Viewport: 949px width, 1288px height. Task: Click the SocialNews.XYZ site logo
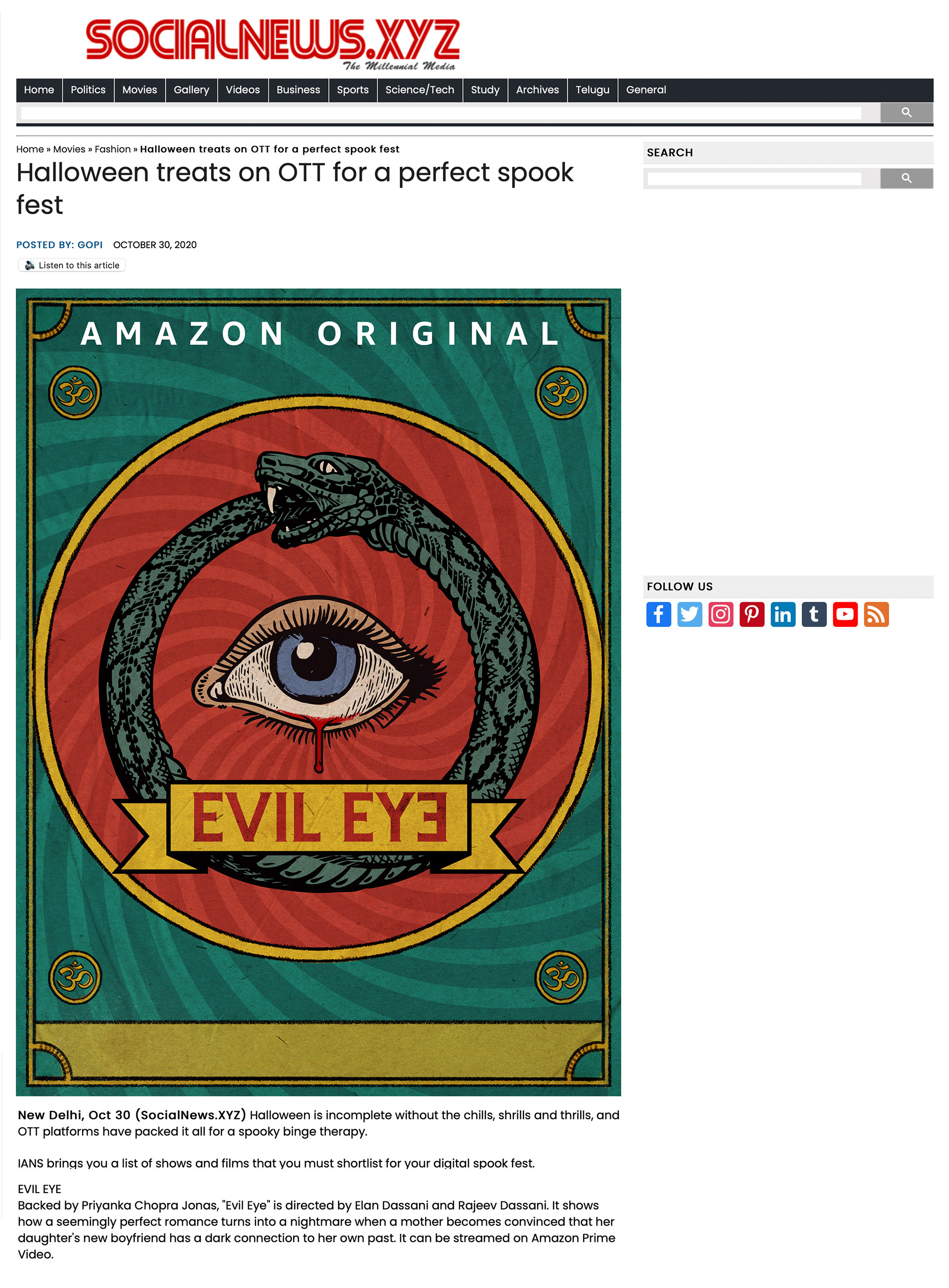click(273, 44)
